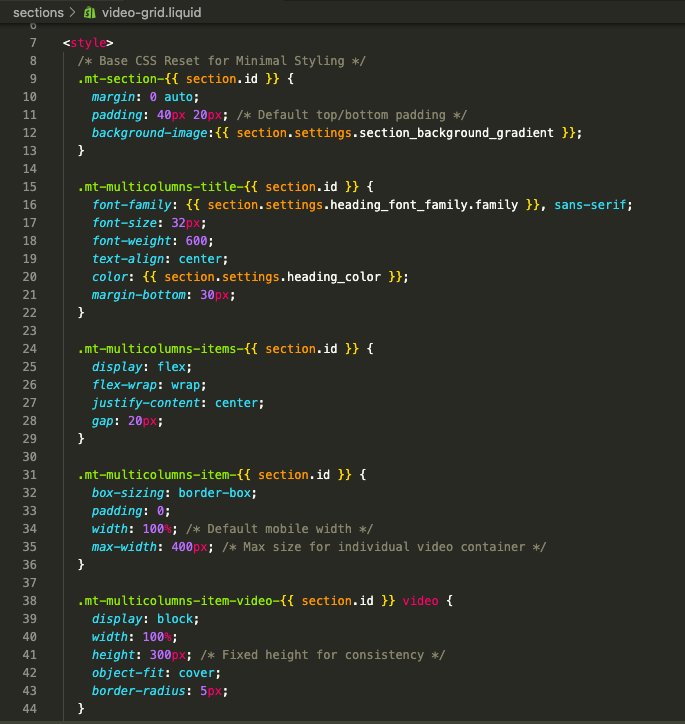Click closing brace on line 13
The height and width of the screenshot is (724, 685).
pyautogui.click(x=81, y=151)
